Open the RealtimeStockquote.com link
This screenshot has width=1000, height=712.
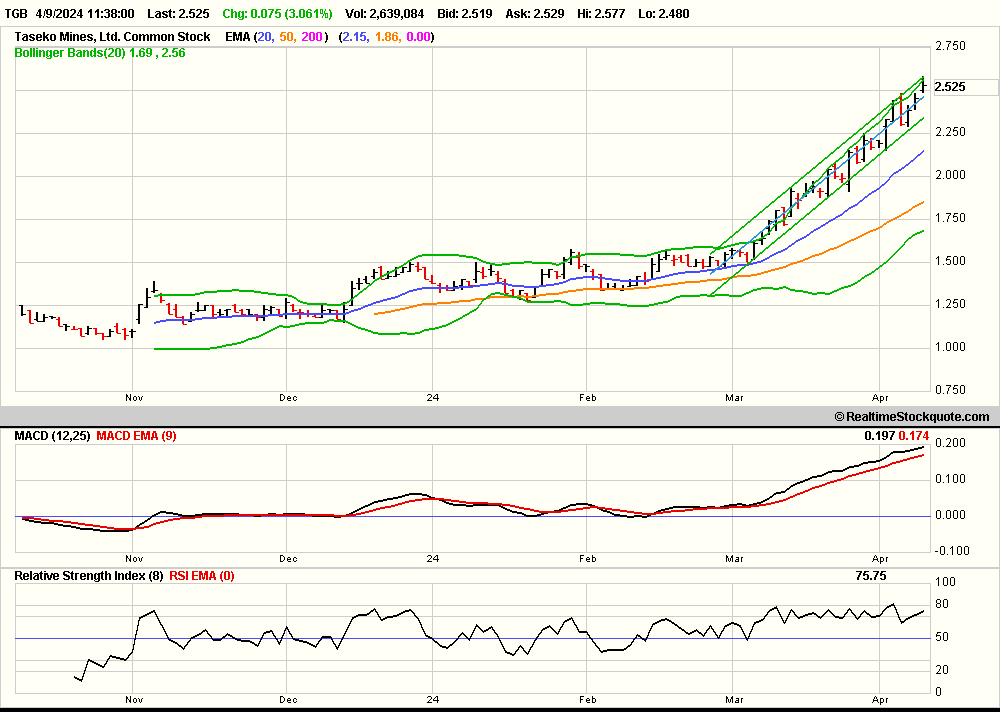click(x=911, y=417)
